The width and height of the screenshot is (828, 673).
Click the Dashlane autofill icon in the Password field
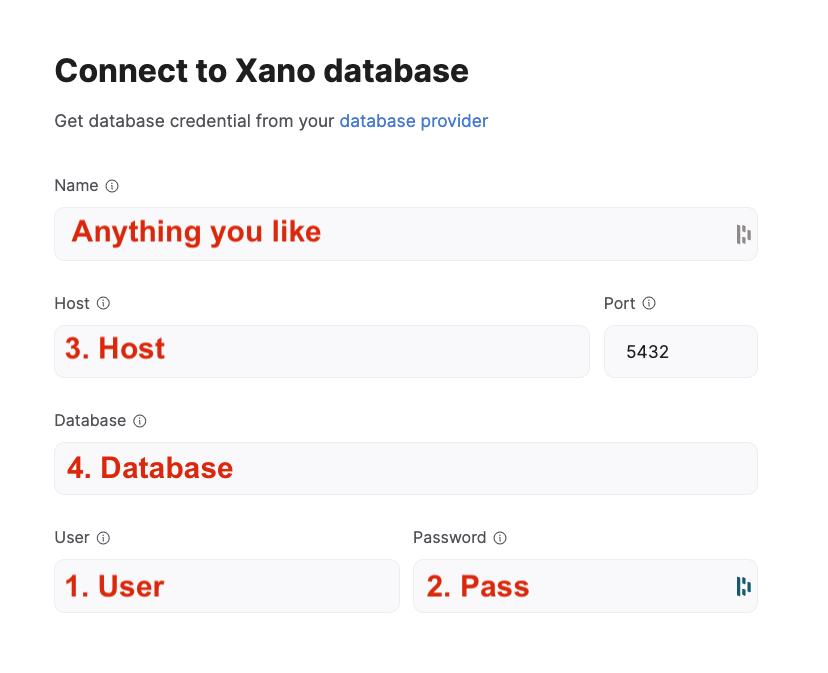click(x=743, y=586)
